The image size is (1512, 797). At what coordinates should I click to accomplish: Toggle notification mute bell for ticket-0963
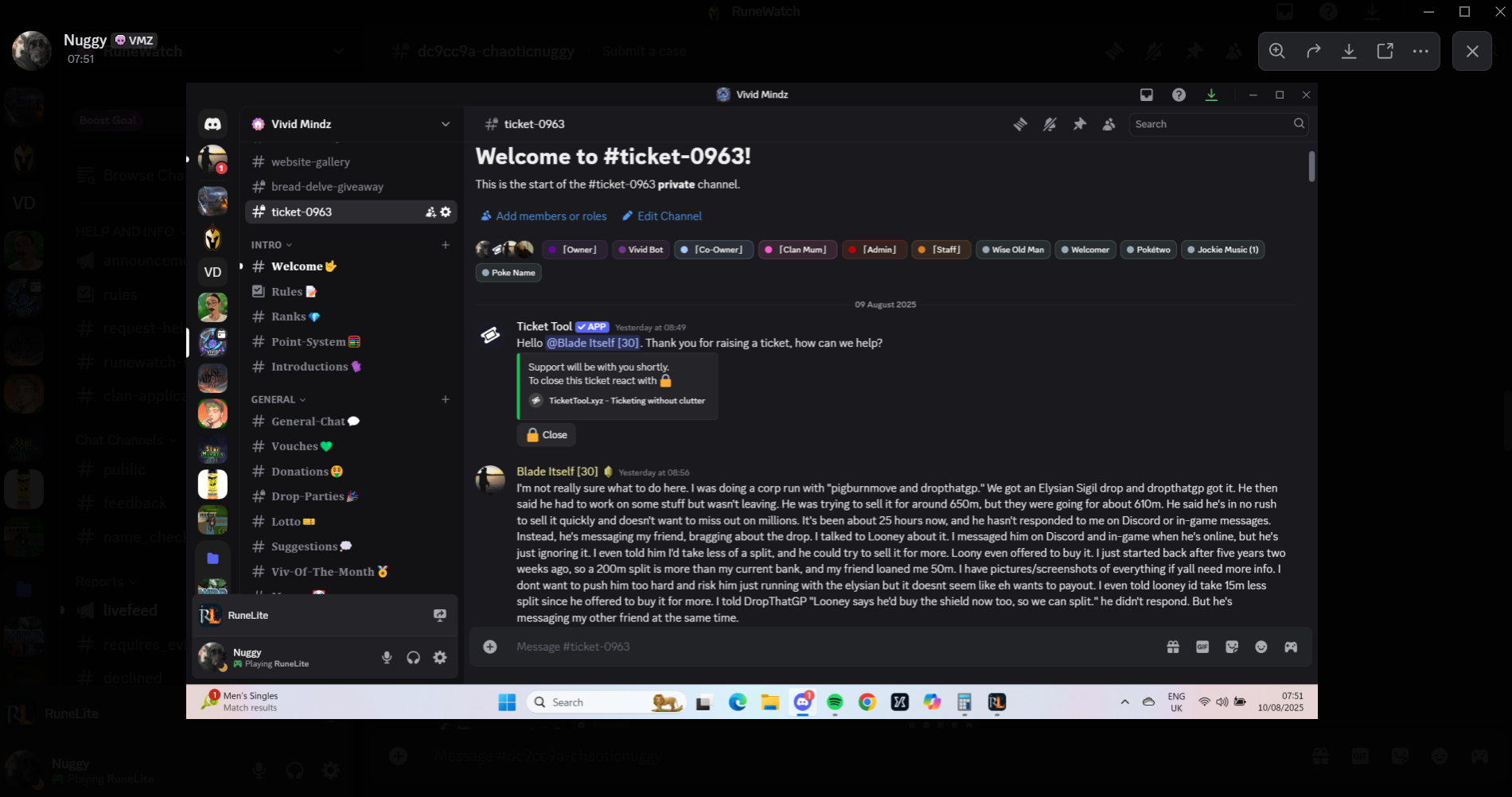pyautogui.click(x=1050, y=124)
